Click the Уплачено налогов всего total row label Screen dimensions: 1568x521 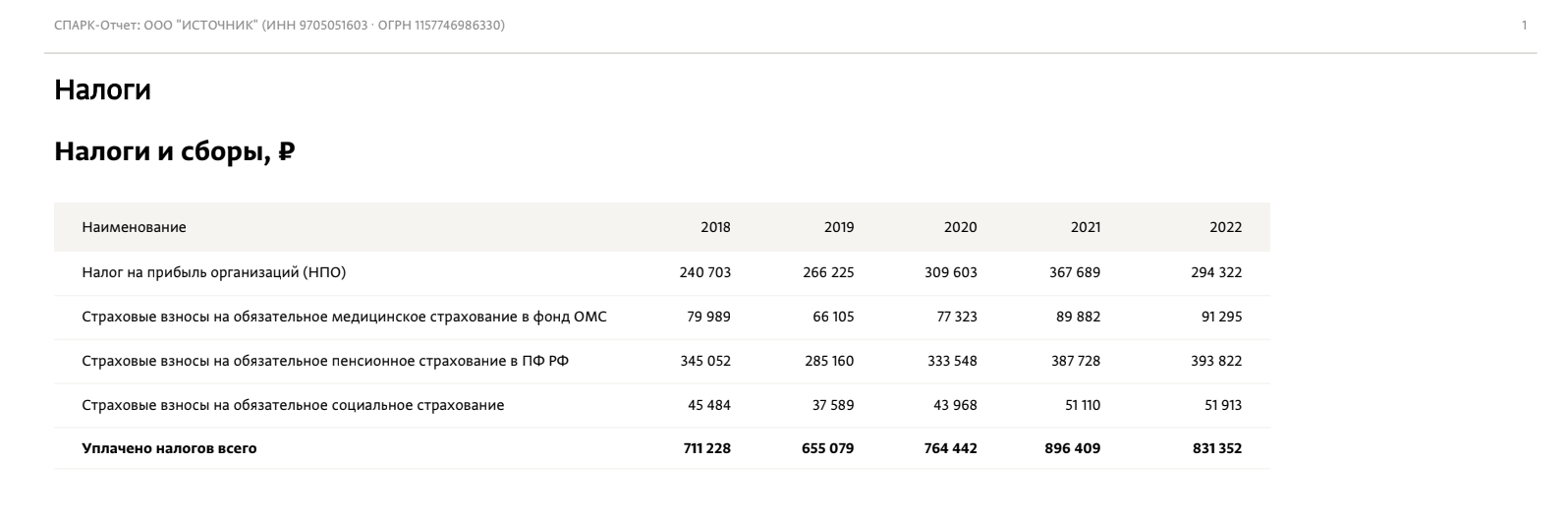pyautogui.click(x=169, y=448)
